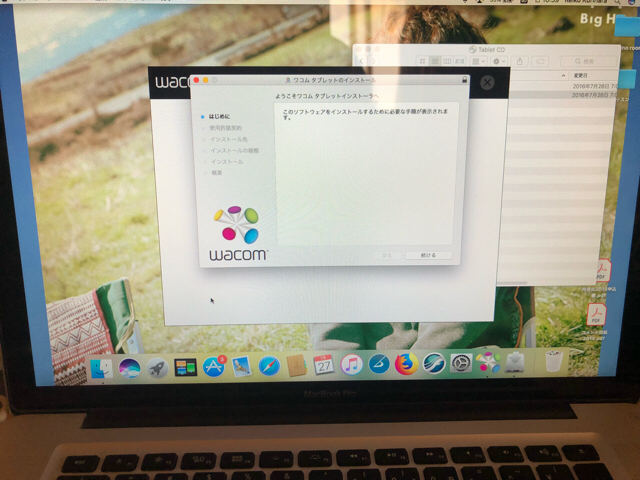The width and height of the screenshot is (640, 480).
Task: Open Contacts book icon in the Dock
Action: [296, 365]
